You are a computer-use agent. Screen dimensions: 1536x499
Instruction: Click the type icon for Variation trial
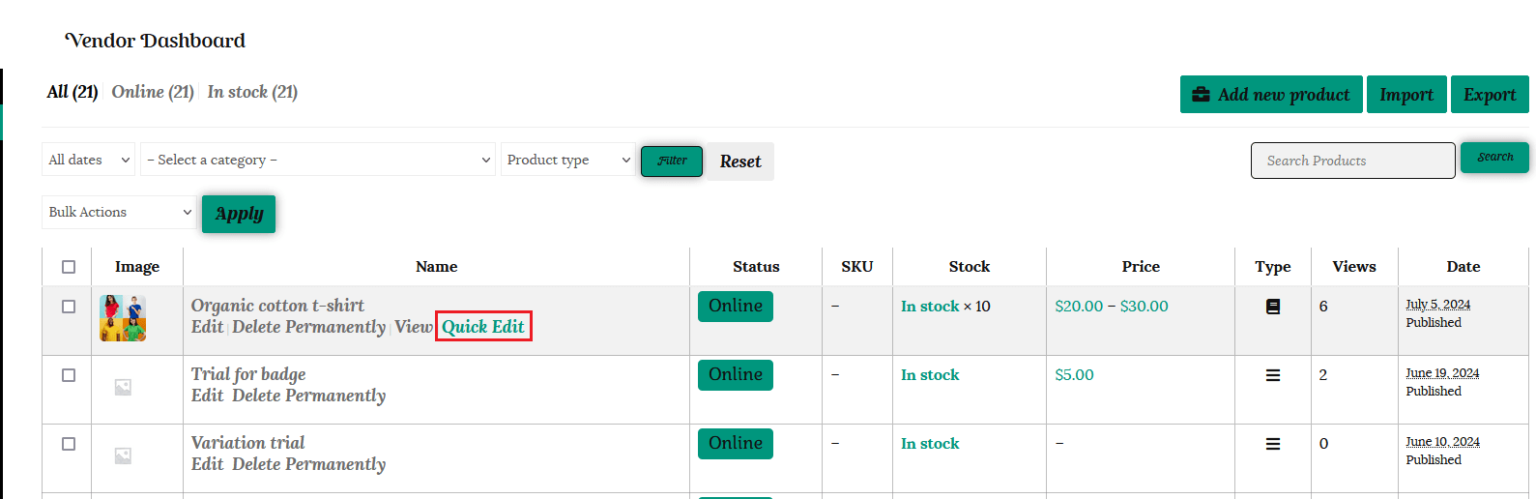(1272, 444)
